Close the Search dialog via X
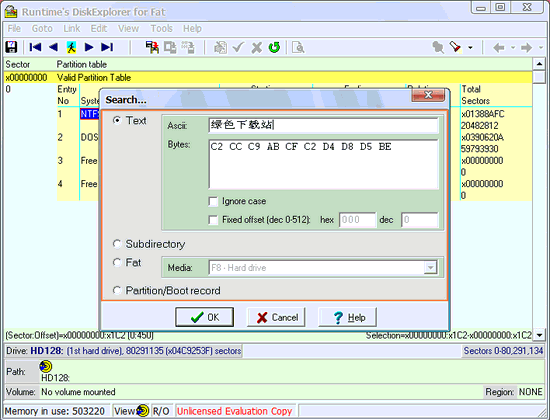 tap(428, 95)
